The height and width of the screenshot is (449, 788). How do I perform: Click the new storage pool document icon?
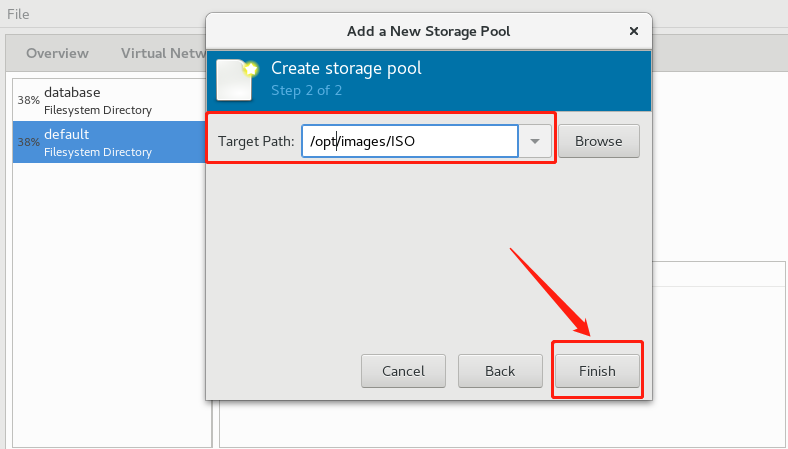pyautogui.click(x=238, y=79)
